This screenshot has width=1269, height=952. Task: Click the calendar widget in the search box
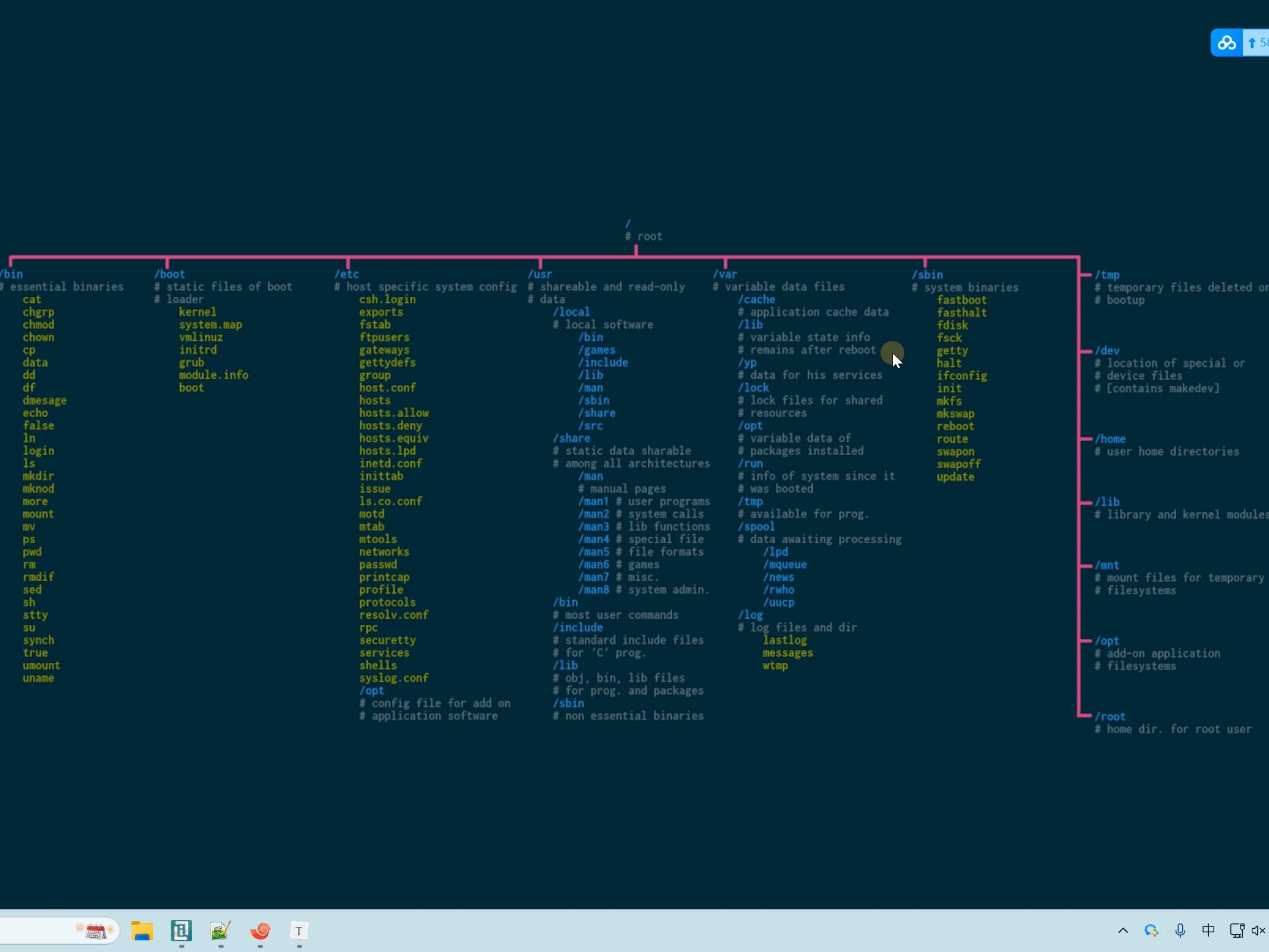(x=95, y=931)
